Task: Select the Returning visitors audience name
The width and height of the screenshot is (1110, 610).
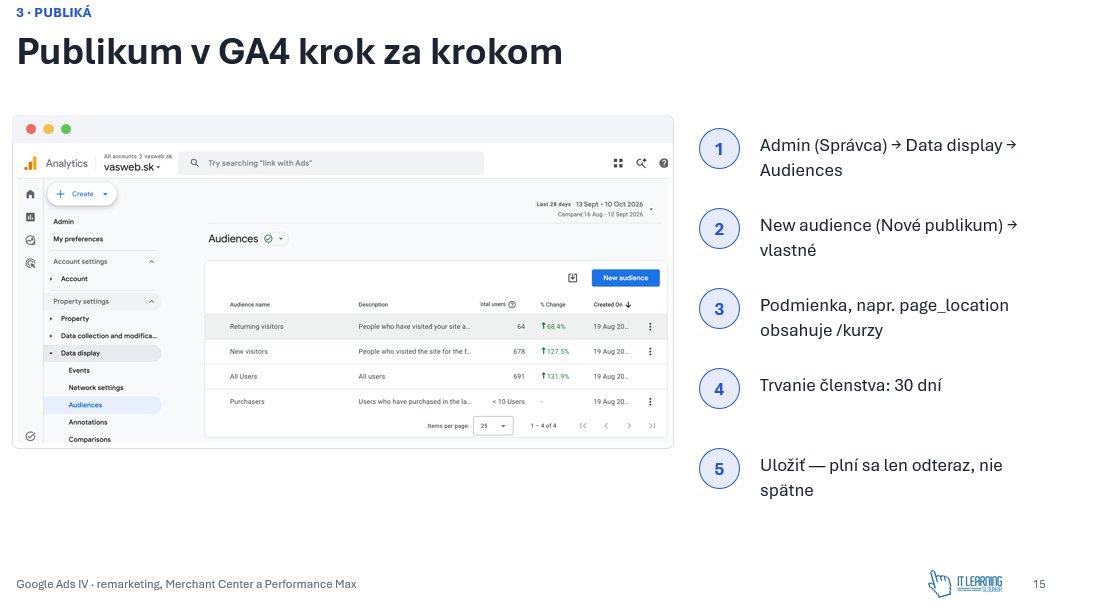Action: click(x=256, y=327)
